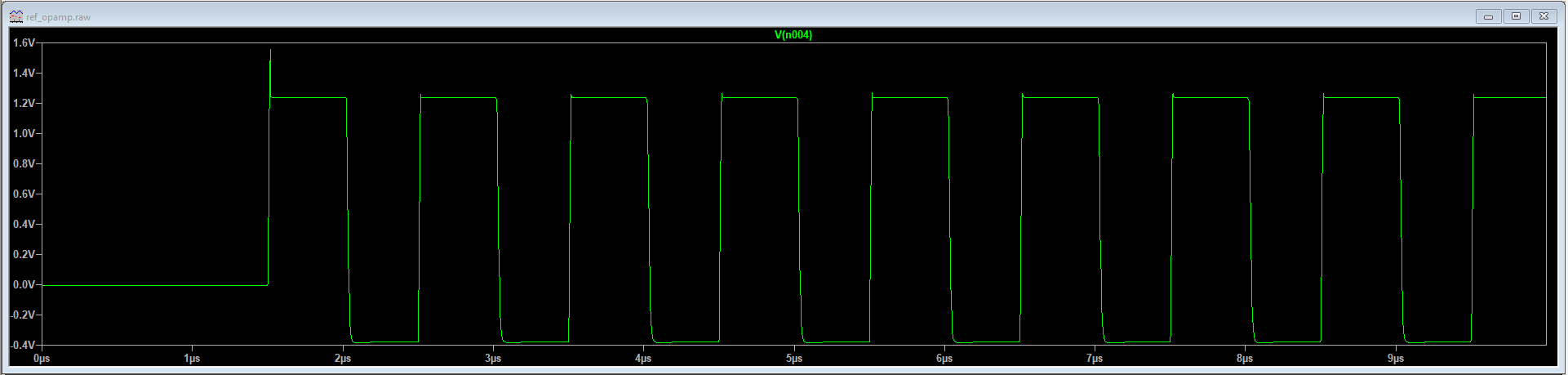1568x375 pixels.
Task: Close the ref_opamp.raw waveform window
Action: coord(1544,16)
